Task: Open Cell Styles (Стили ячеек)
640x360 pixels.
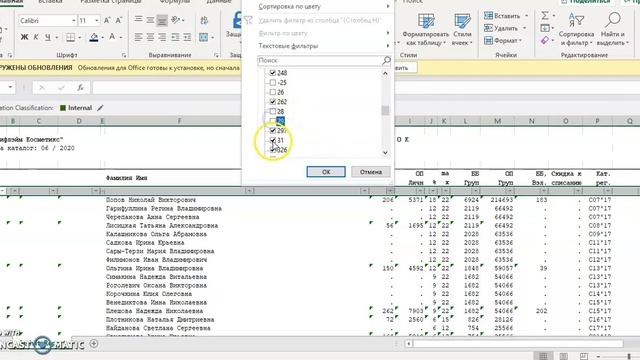Action: click(x=462, y=29)
